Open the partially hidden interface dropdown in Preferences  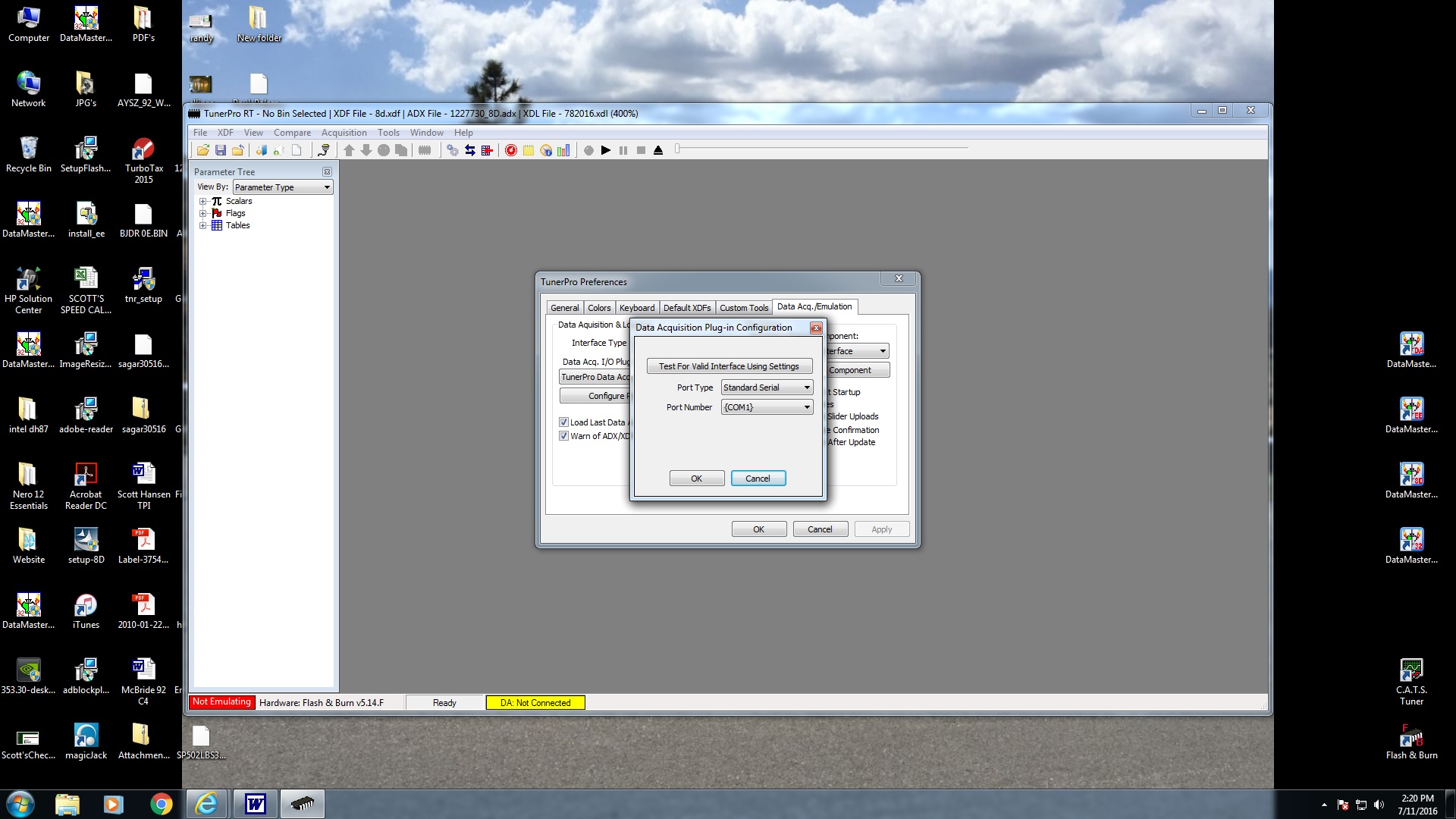coord(857,351)
